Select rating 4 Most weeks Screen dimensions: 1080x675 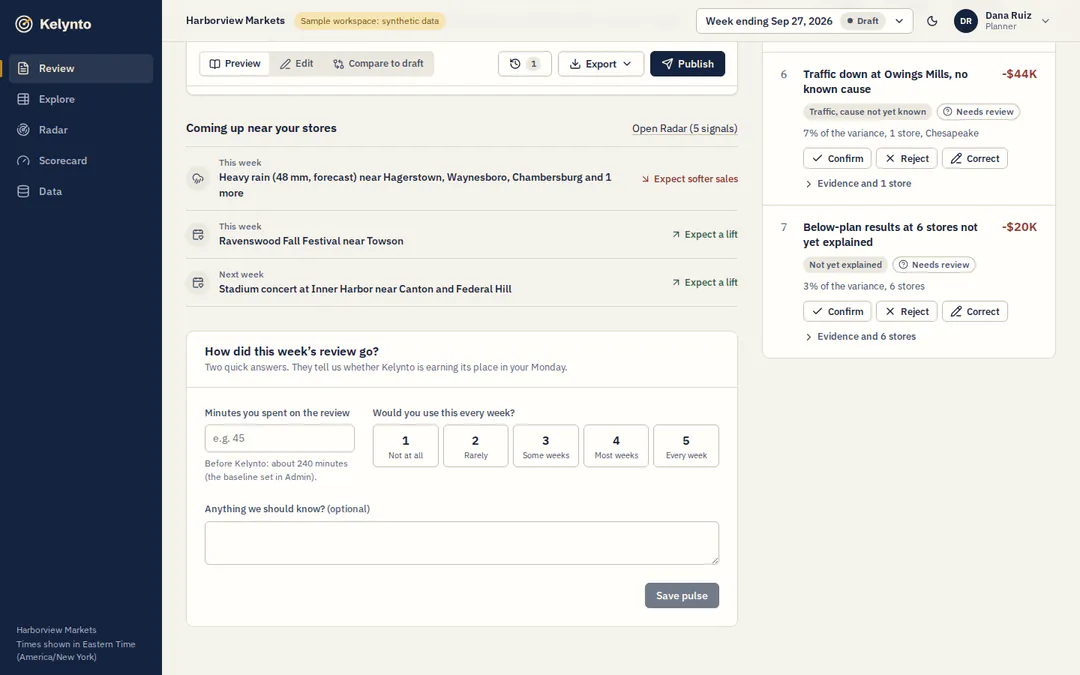[616, 446]
